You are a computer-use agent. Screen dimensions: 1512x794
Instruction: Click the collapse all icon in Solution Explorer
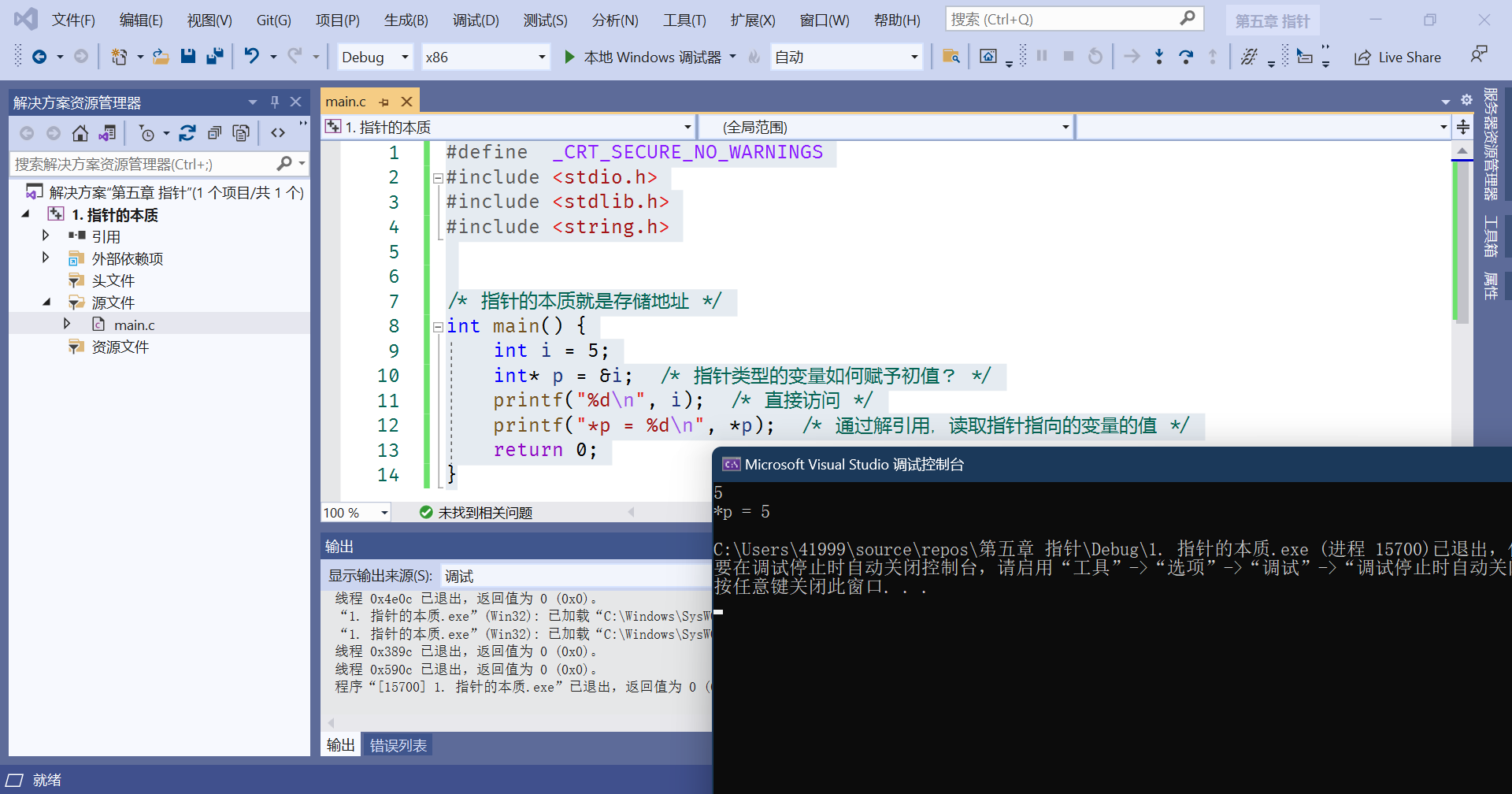tap(214, 133)
